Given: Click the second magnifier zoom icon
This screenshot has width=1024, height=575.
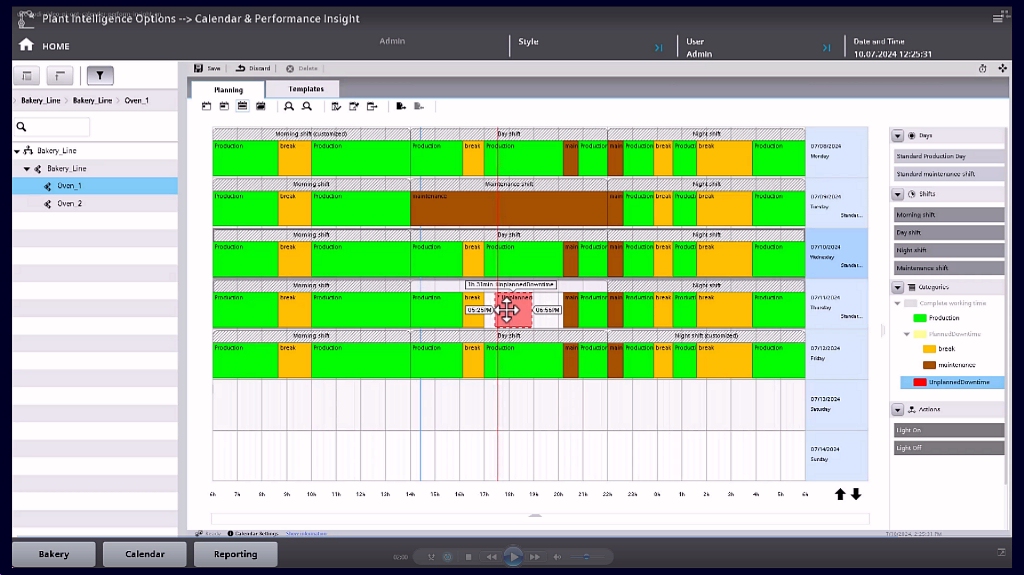Looking at the screenshot, I should [307, 106].
